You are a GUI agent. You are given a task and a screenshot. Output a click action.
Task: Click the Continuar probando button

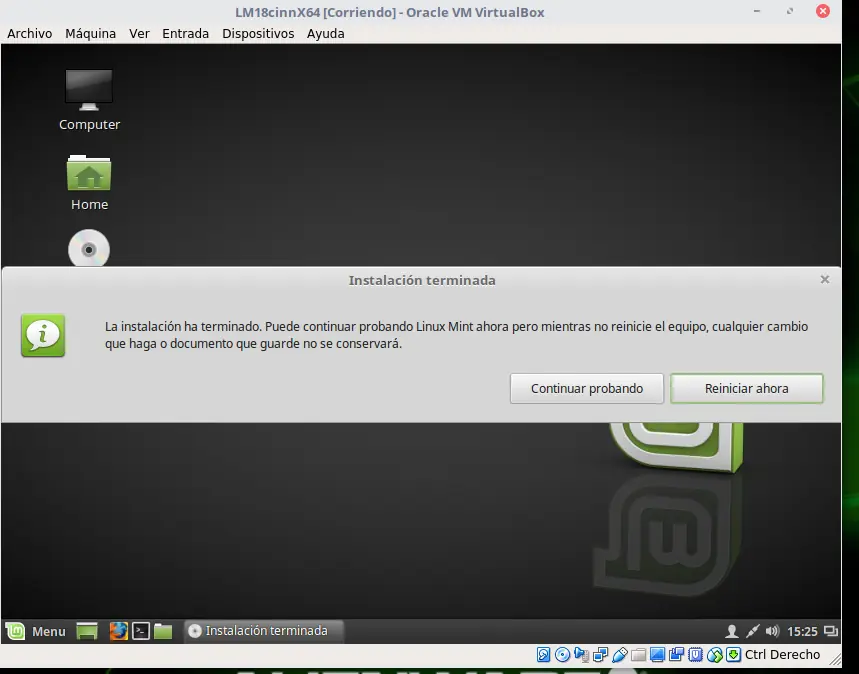tap(587, 389)
